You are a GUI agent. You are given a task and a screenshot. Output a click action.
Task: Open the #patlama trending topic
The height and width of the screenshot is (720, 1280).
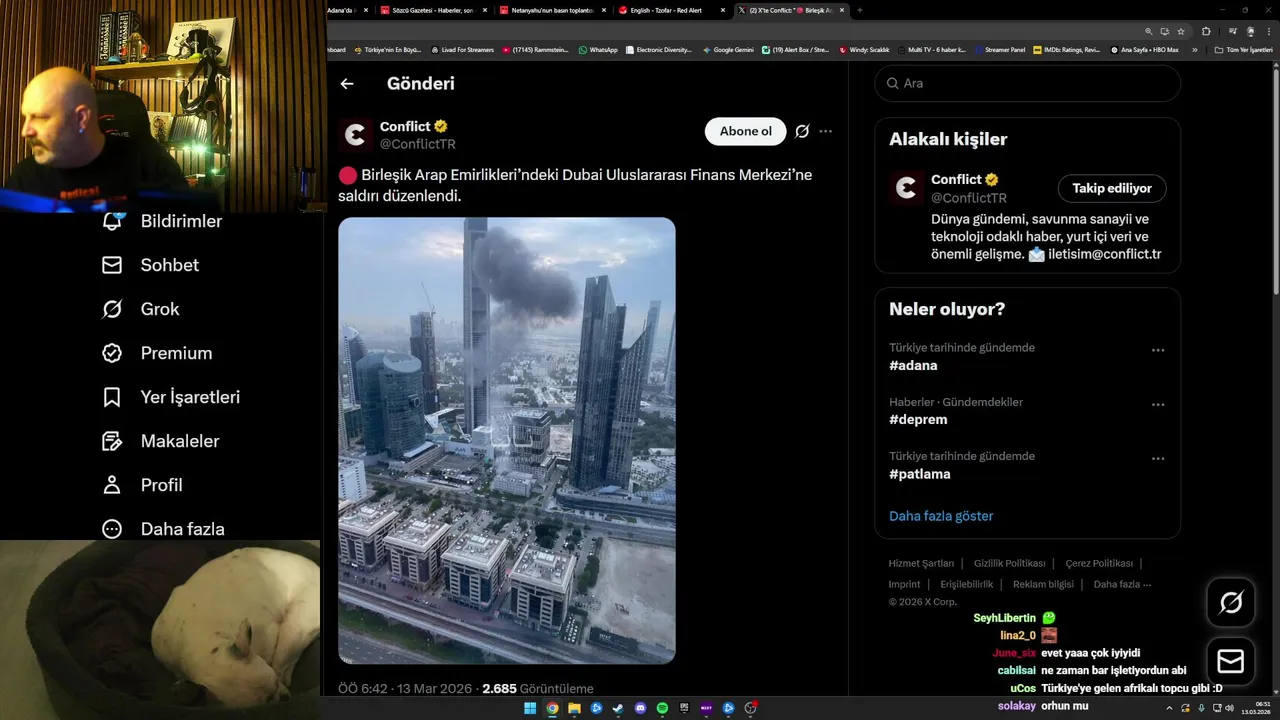point(920,474)
